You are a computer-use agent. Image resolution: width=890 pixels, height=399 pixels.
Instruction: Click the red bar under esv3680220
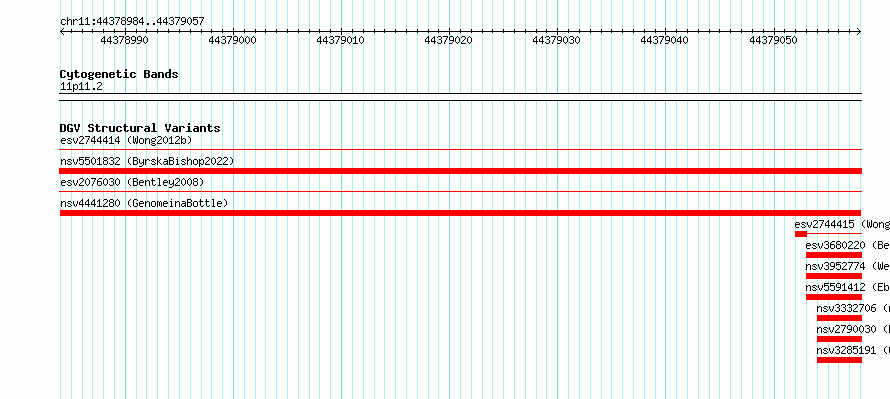(834, 255)
